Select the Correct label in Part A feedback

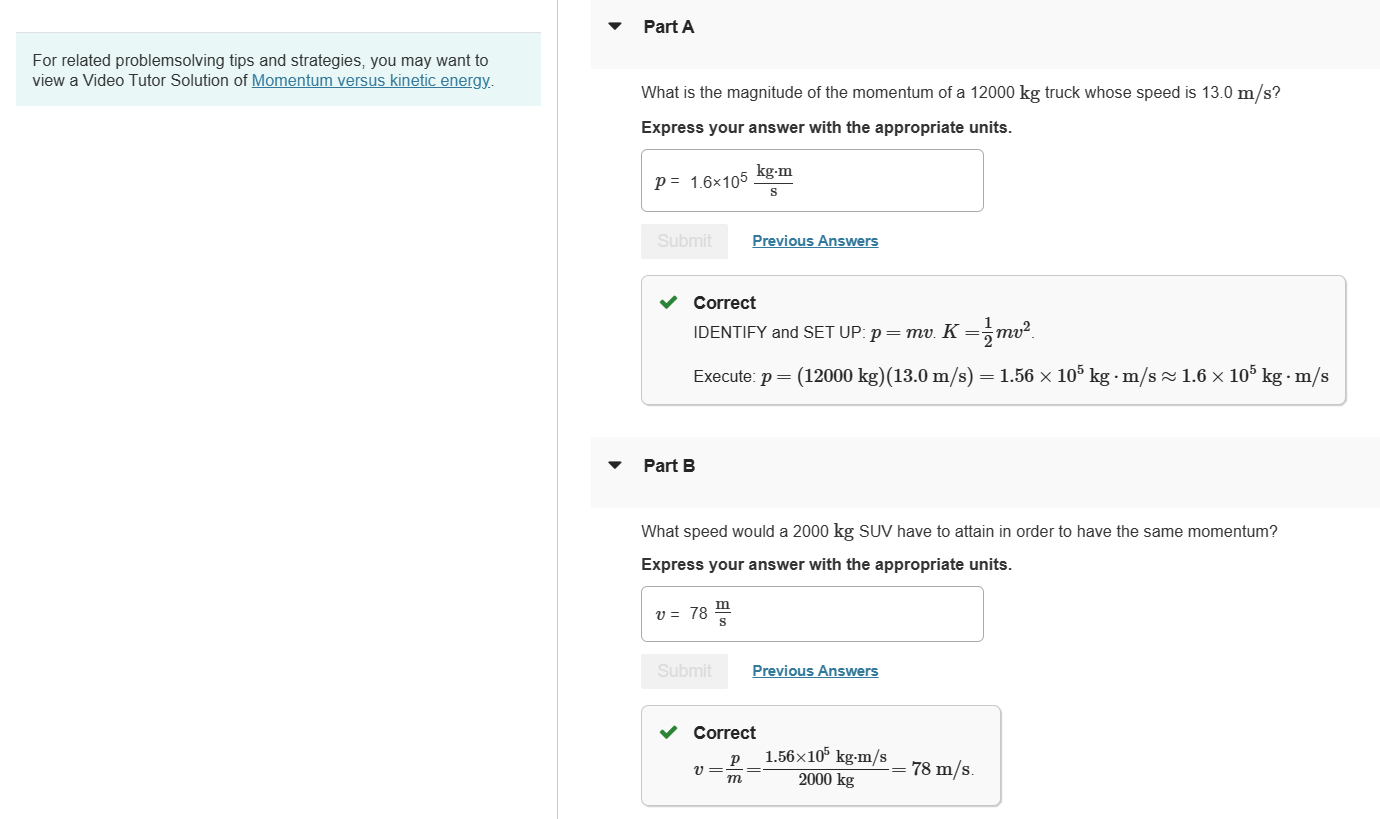pyautogui.click(x=724, y=303)
